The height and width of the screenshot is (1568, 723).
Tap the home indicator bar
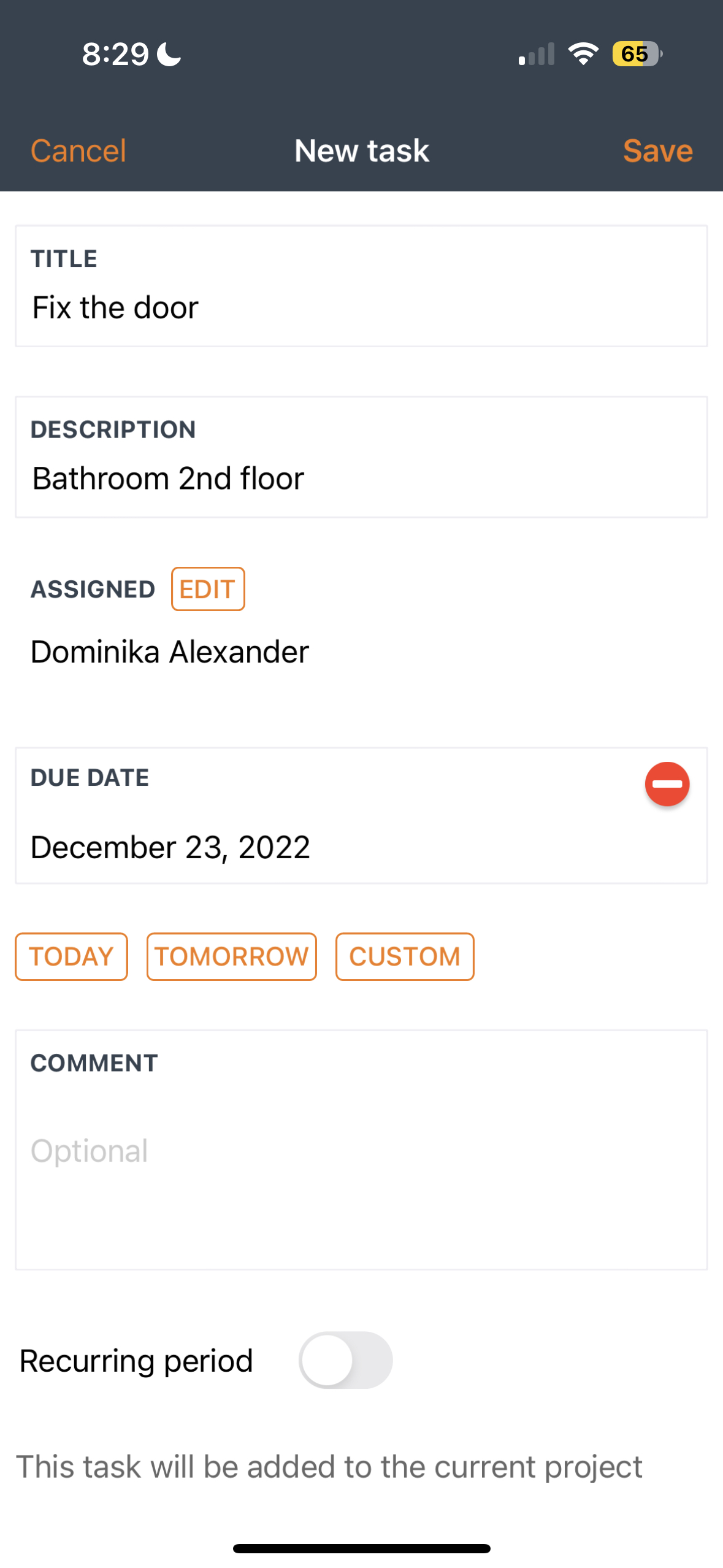(x=361, y=1548)
